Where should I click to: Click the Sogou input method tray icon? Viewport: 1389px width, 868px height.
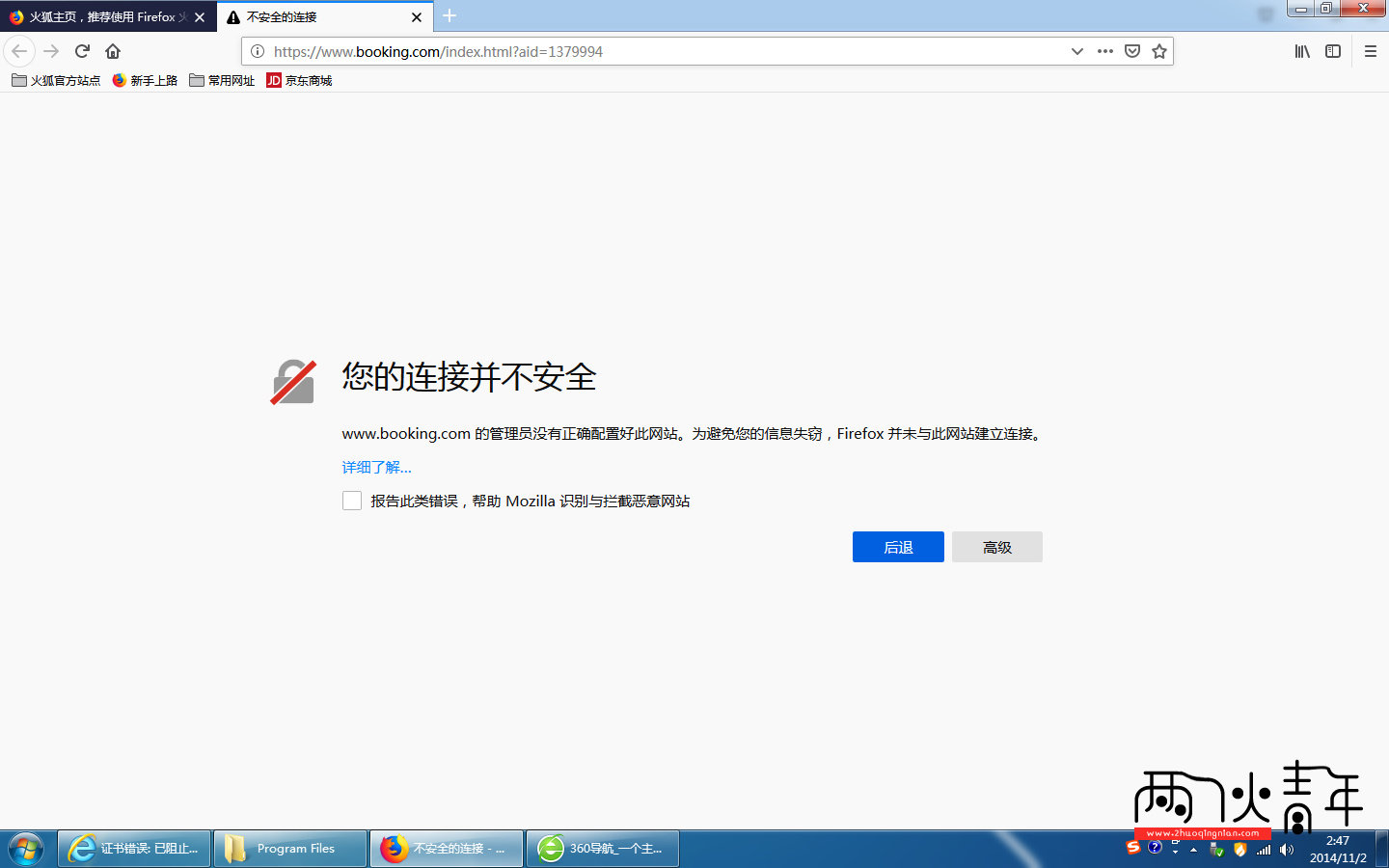point(1133,848)
